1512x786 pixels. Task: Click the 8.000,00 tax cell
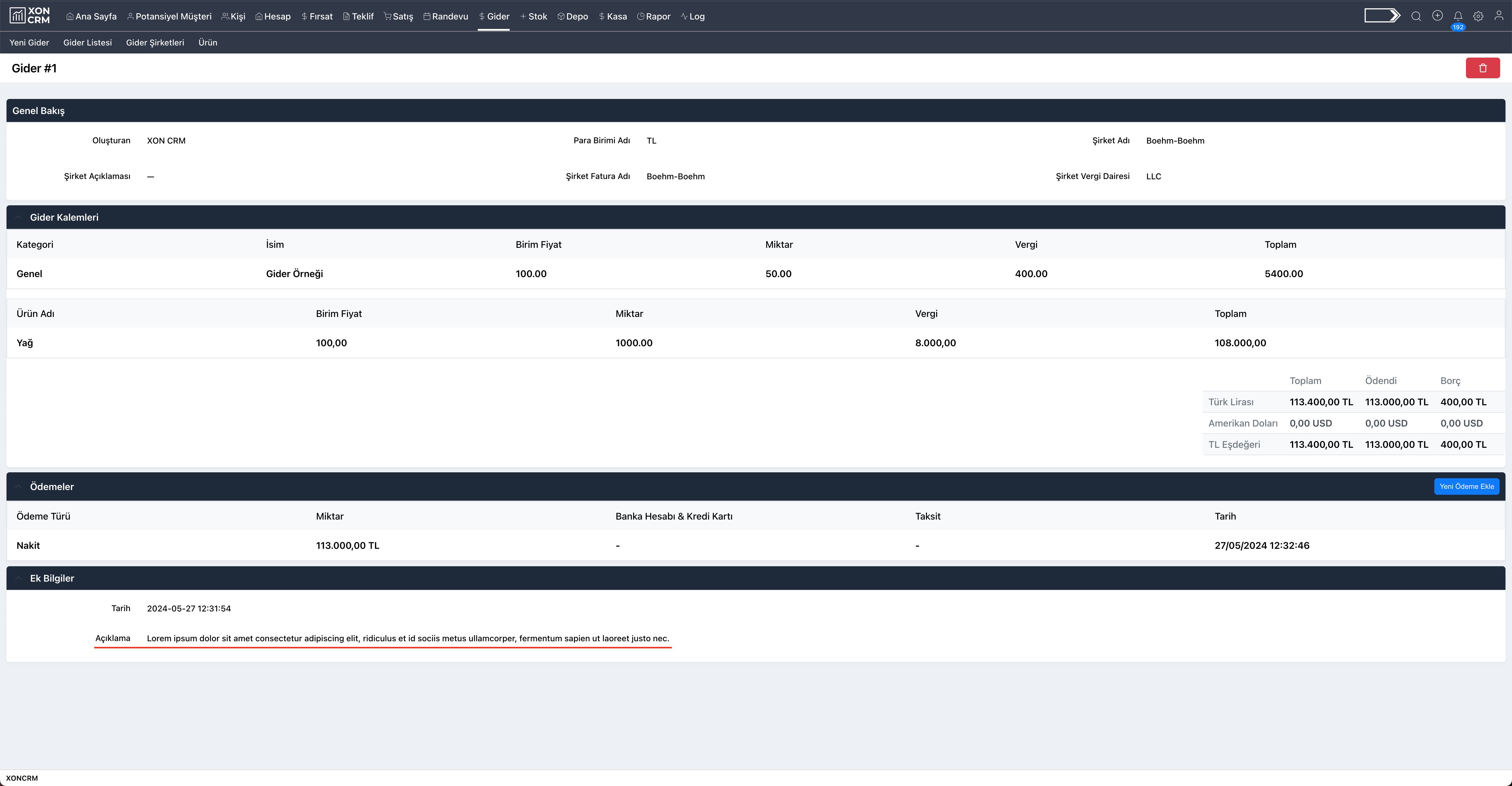pyautogui.click(x=935, y=343)
